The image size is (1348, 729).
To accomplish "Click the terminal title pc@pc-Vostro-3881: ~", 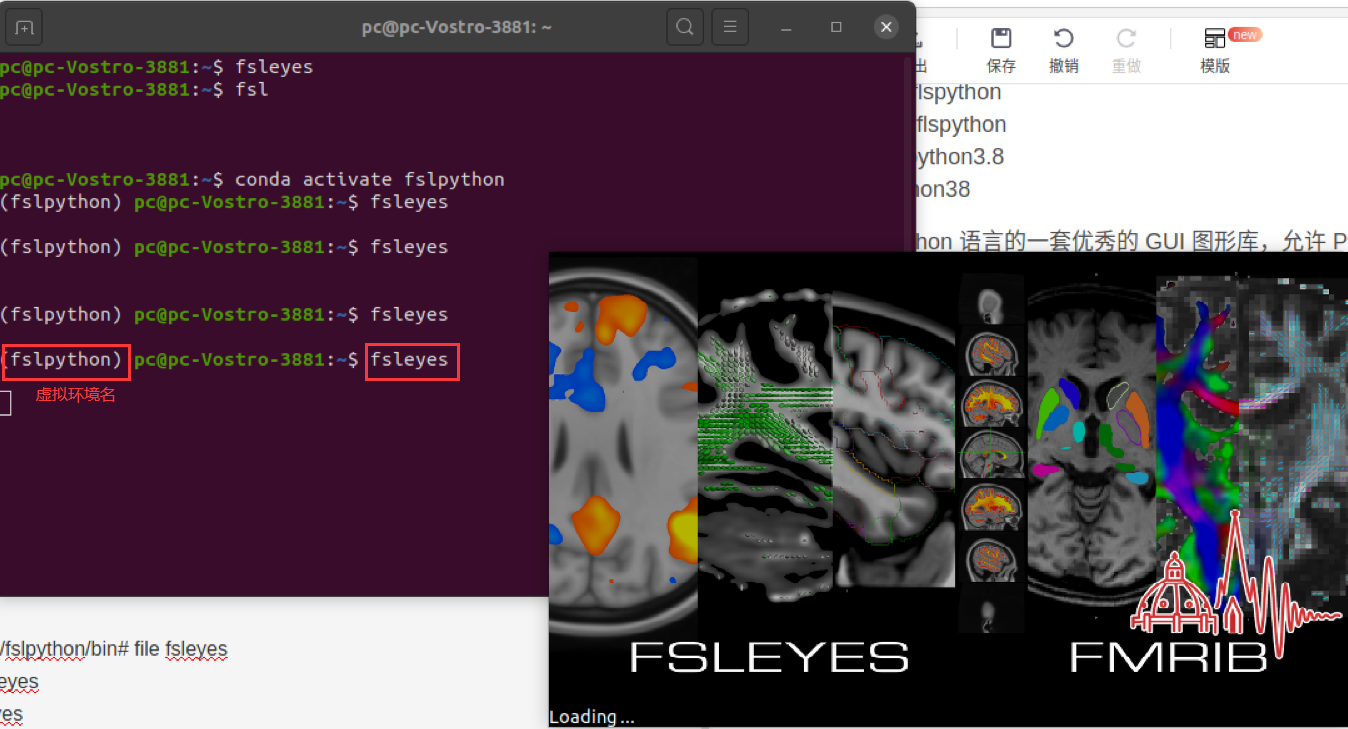I will pyautogui.click(x=457, y=28).
